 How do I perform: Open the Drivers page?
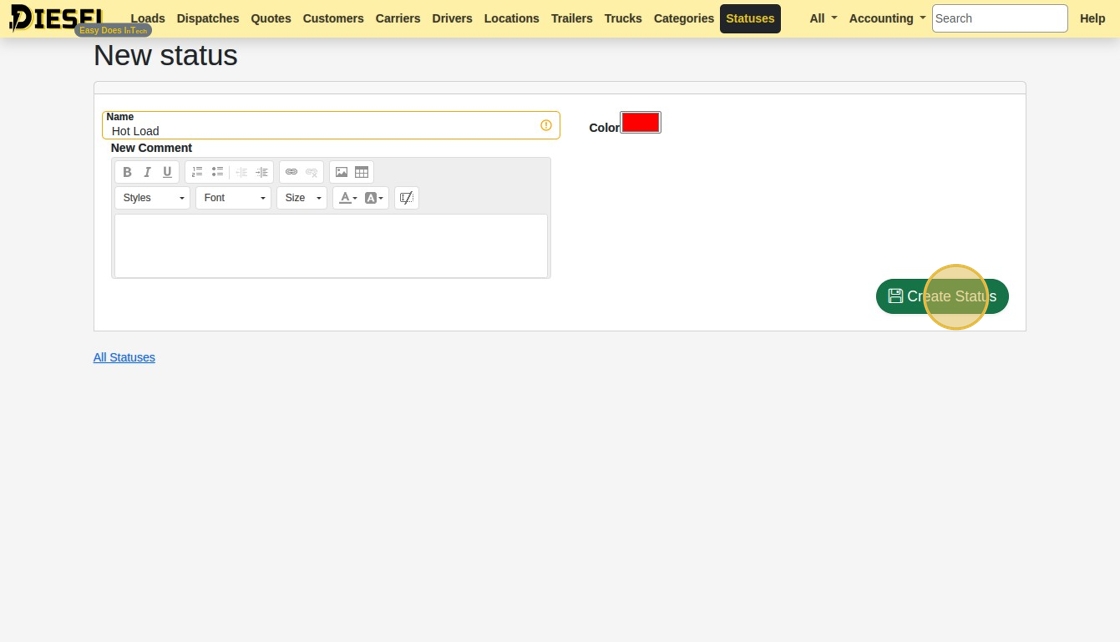click(x=452, y=19)
